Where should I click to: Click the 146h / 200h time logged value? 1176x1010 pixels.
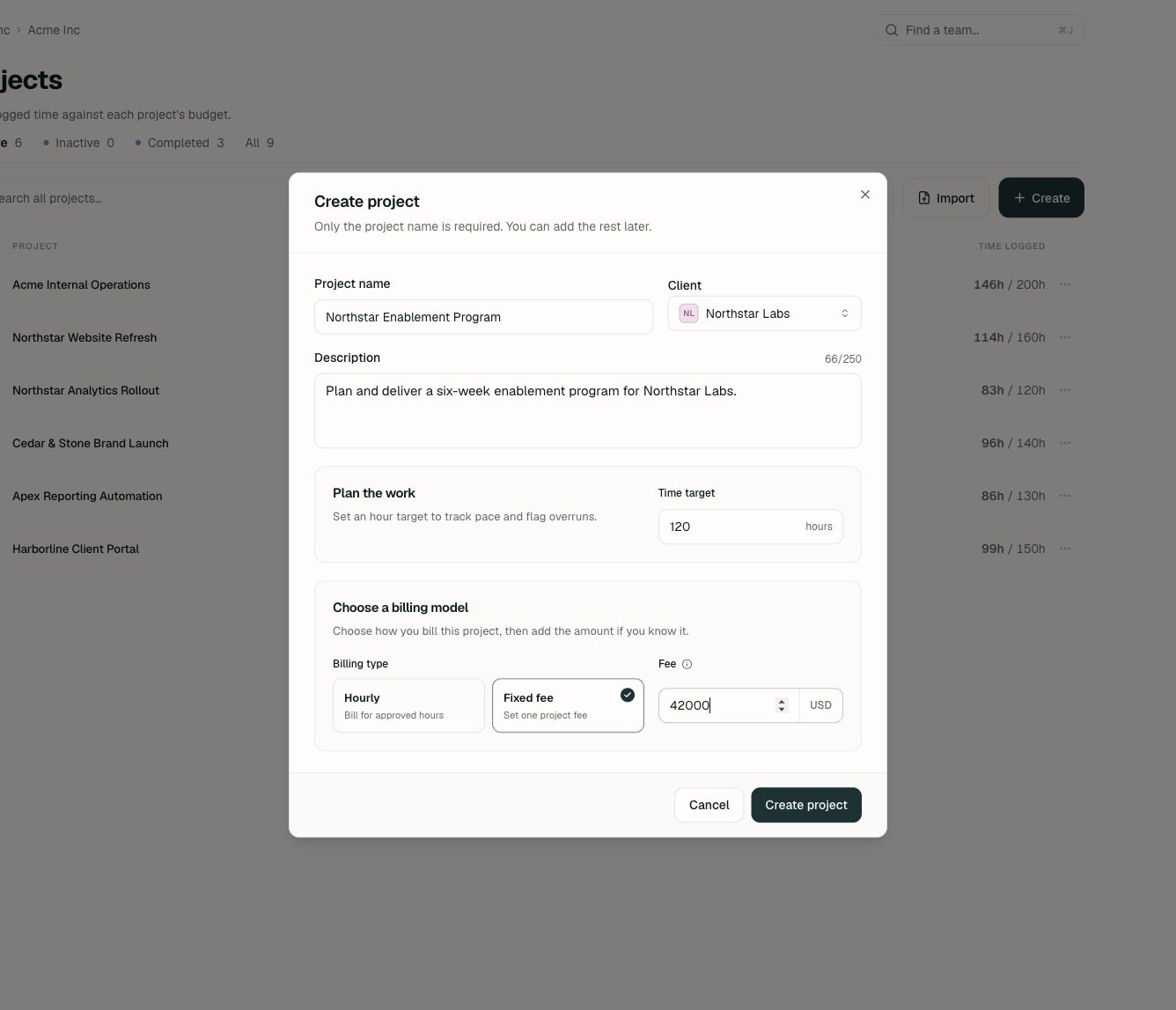[1010, 284]
